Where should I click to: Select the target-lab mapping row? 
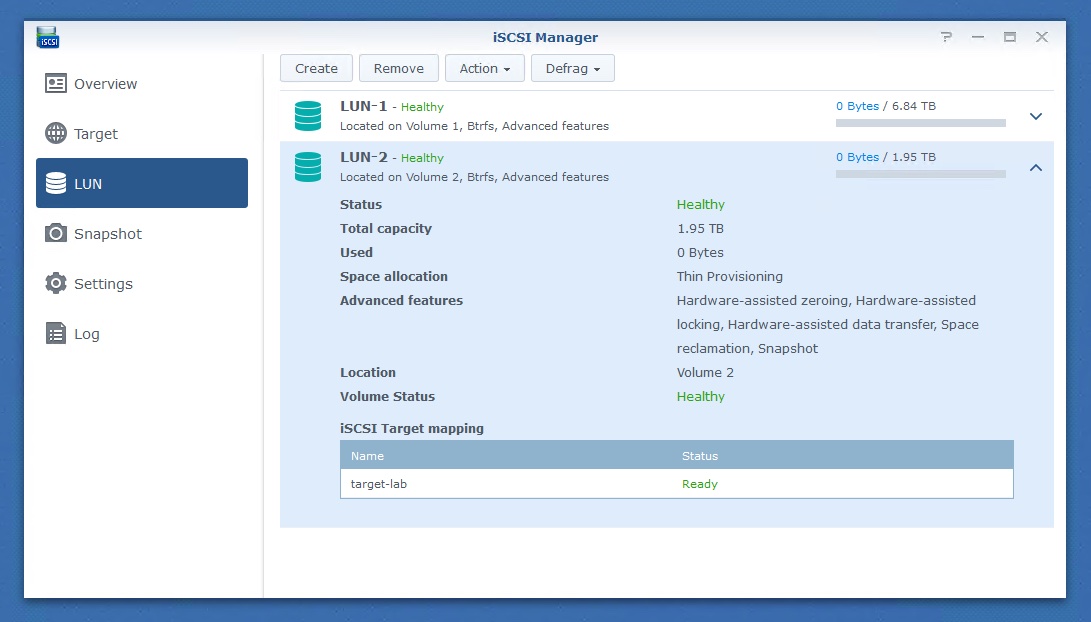(676, 484)
